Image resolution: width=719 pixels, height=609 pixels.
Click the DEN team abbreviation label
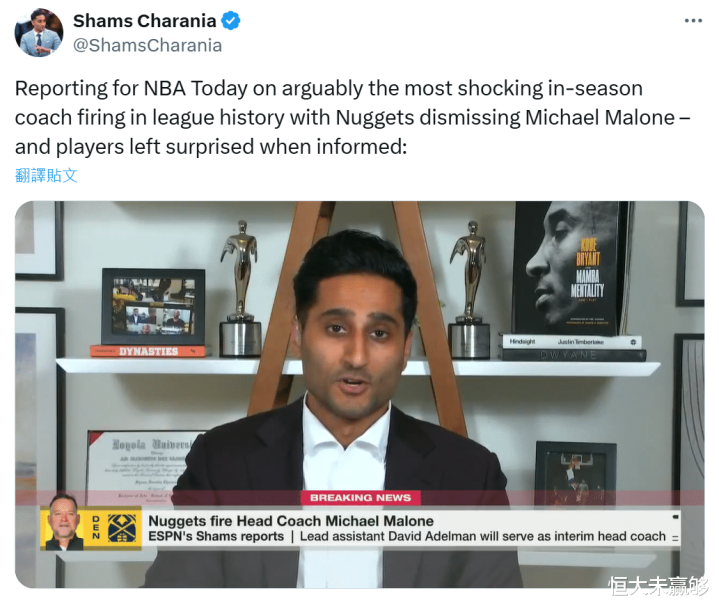click(96, 528)
